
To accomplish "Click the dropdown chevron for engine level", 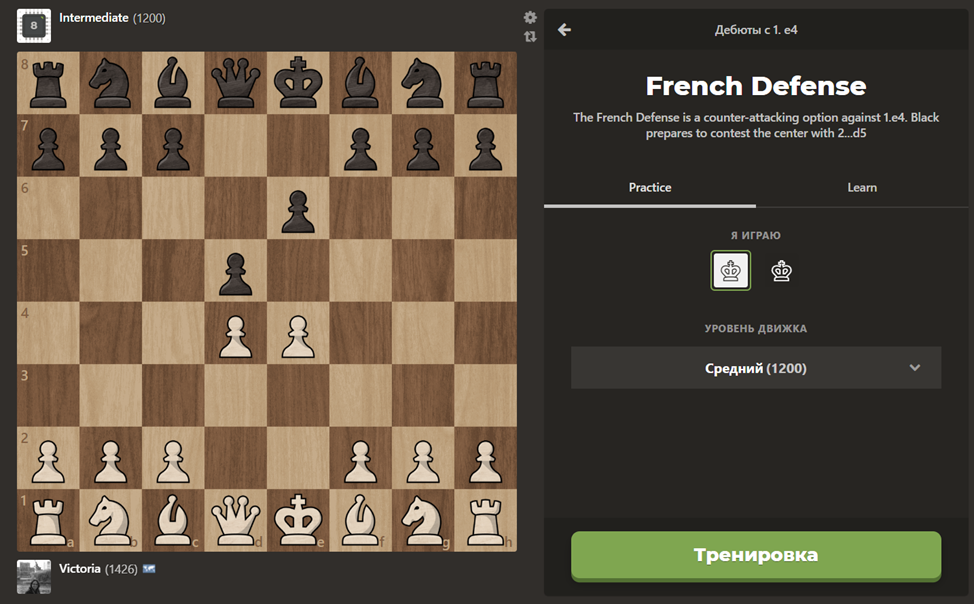I will tap(915, 367).
